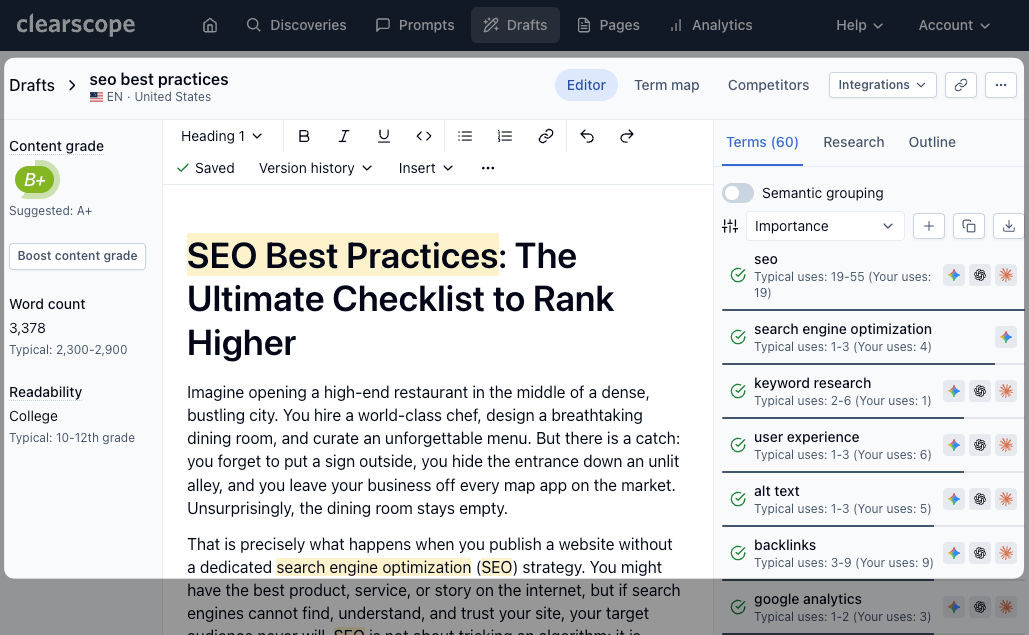Click Gemini icon for the seo term

tap(954, 276)
